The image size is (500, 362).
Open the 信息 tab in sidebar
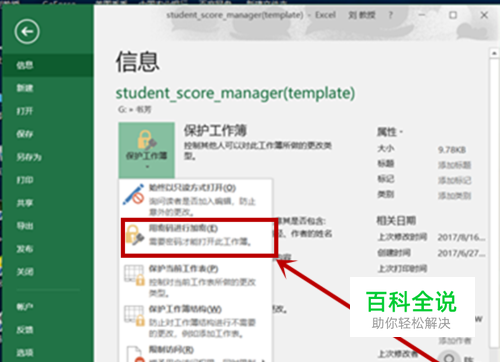pos(48,65)
